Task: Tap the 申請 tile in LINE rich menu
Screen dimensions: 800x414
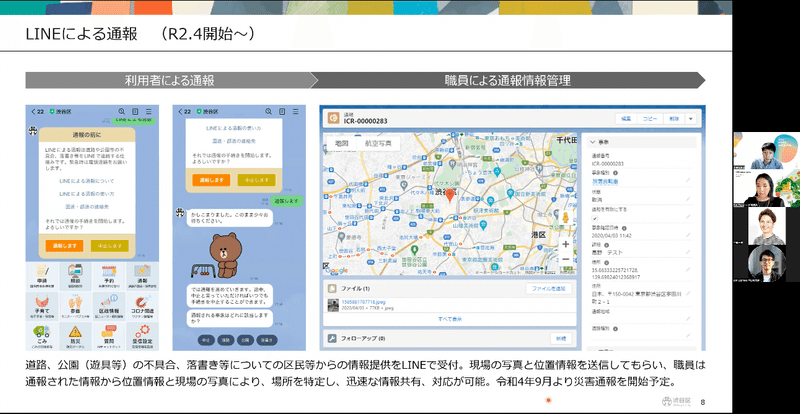Action: coord(42,276)
